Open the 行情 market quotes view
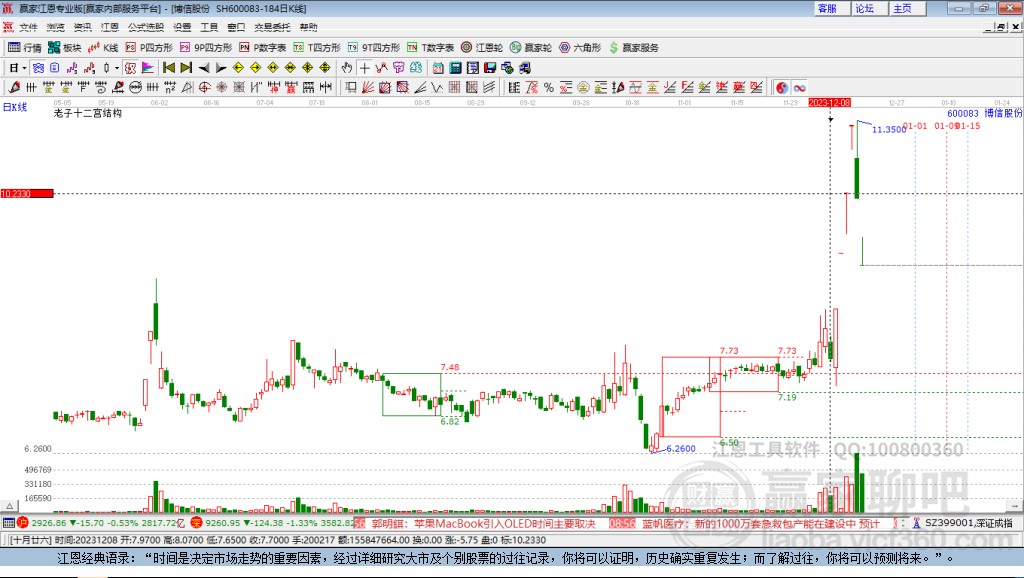Image resolution: width=1024 pixels, height=578 pixels. (x=24, y=48)
